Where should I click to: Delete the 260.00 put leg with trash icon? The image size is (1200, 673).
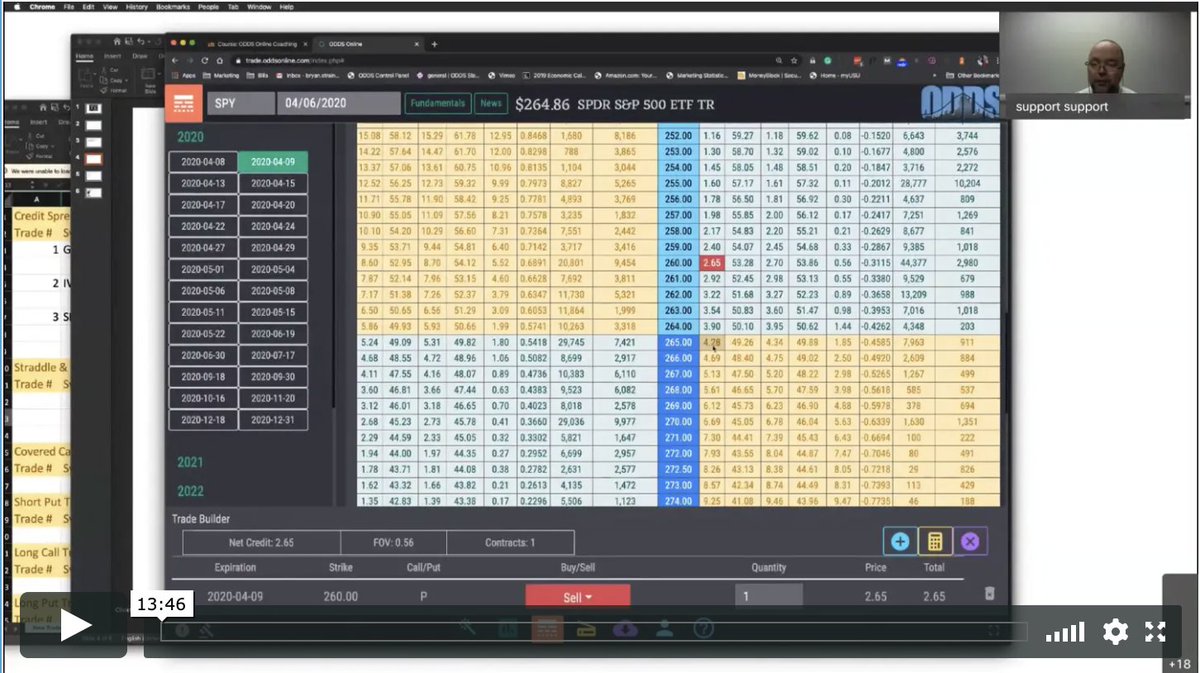(989, 594)
